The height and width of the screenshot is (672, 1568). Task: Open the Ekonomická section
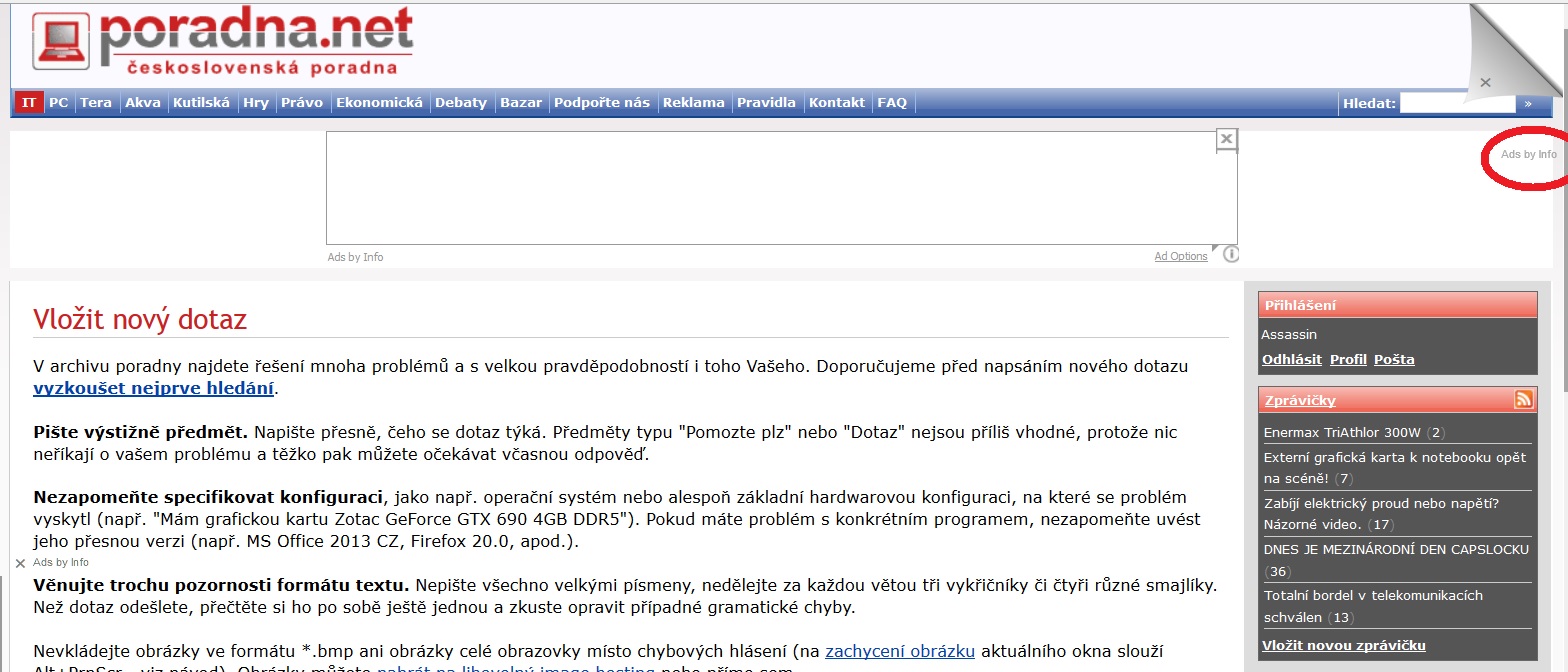[x=380, y=102]
